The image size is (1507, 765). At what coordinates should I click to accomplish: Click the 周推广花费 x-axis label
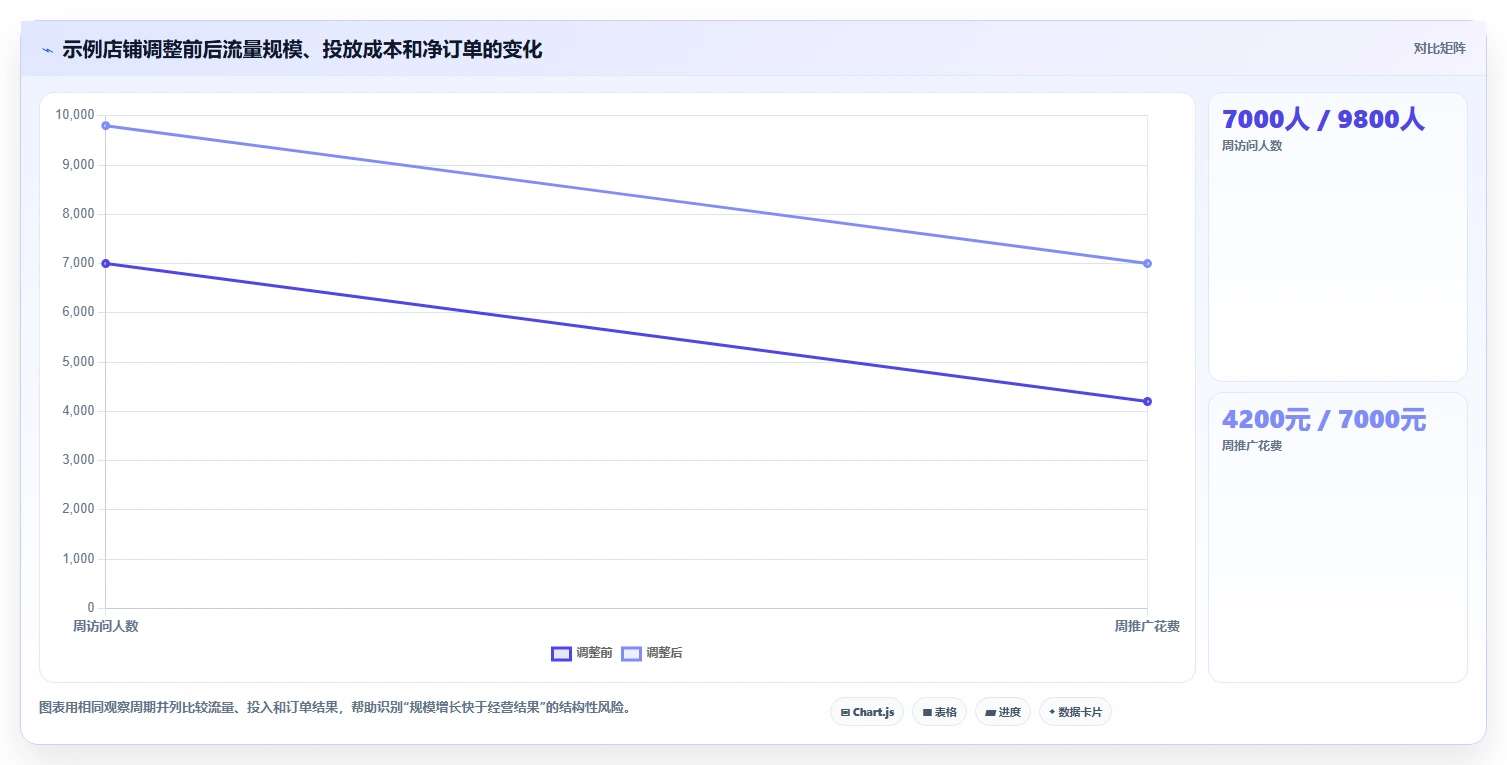click(1147, 626)
